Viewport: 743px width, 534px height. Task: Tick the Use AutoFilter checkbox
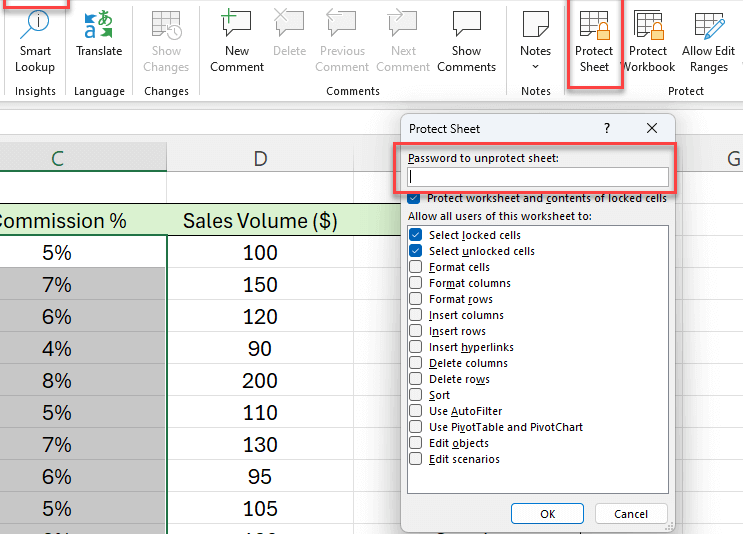tap(416, 411)
